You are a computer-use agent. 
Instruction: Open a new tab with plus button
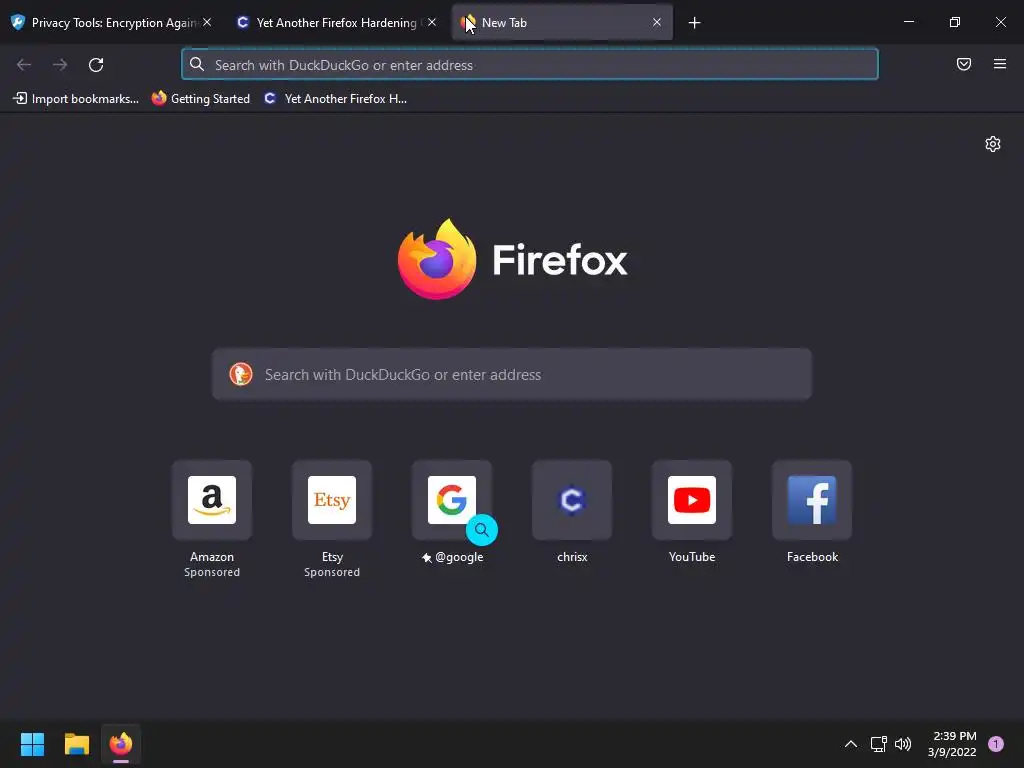pyautogui.click(x=694, y=23)
